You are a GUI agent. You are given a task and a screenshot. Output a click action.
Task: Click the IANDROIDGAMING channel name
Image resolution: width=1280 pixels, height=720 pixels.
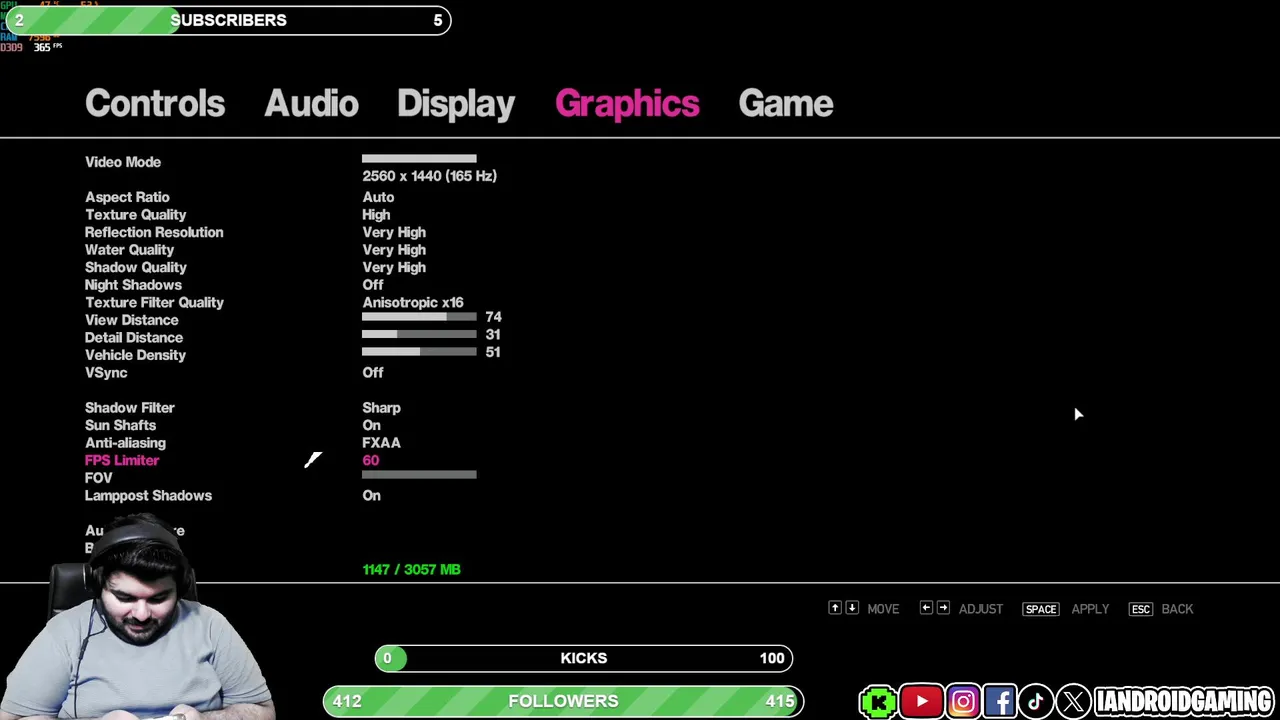pos(1184,702)
